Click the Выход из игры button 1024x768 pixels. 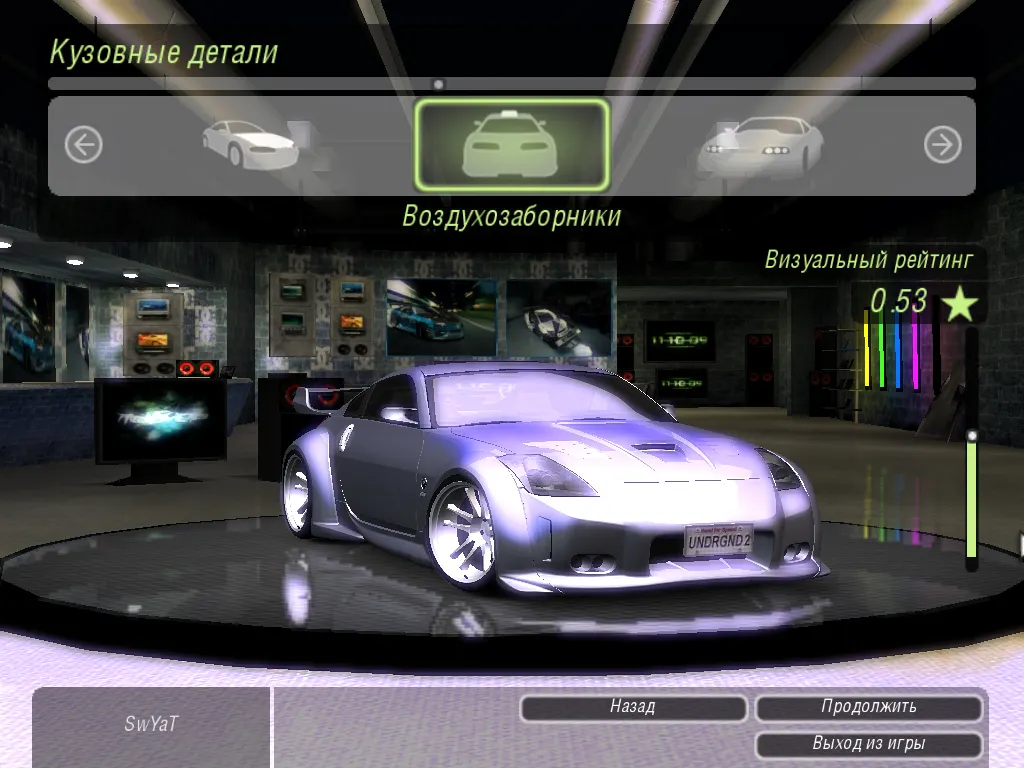tap(869, 744)
